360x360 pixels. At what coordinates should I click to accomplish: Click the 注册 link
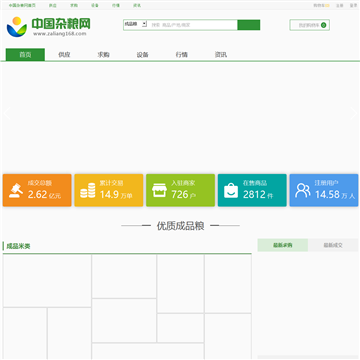(339, 5)
